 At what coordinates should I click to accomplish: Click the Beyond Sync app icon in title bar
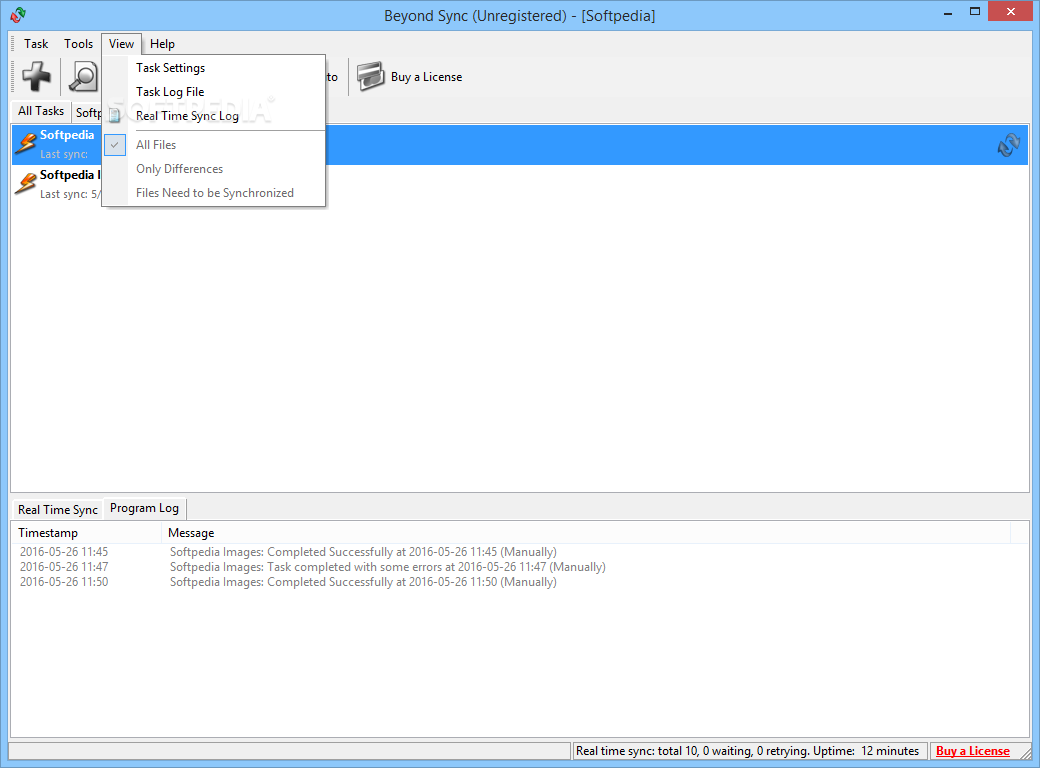19,15
